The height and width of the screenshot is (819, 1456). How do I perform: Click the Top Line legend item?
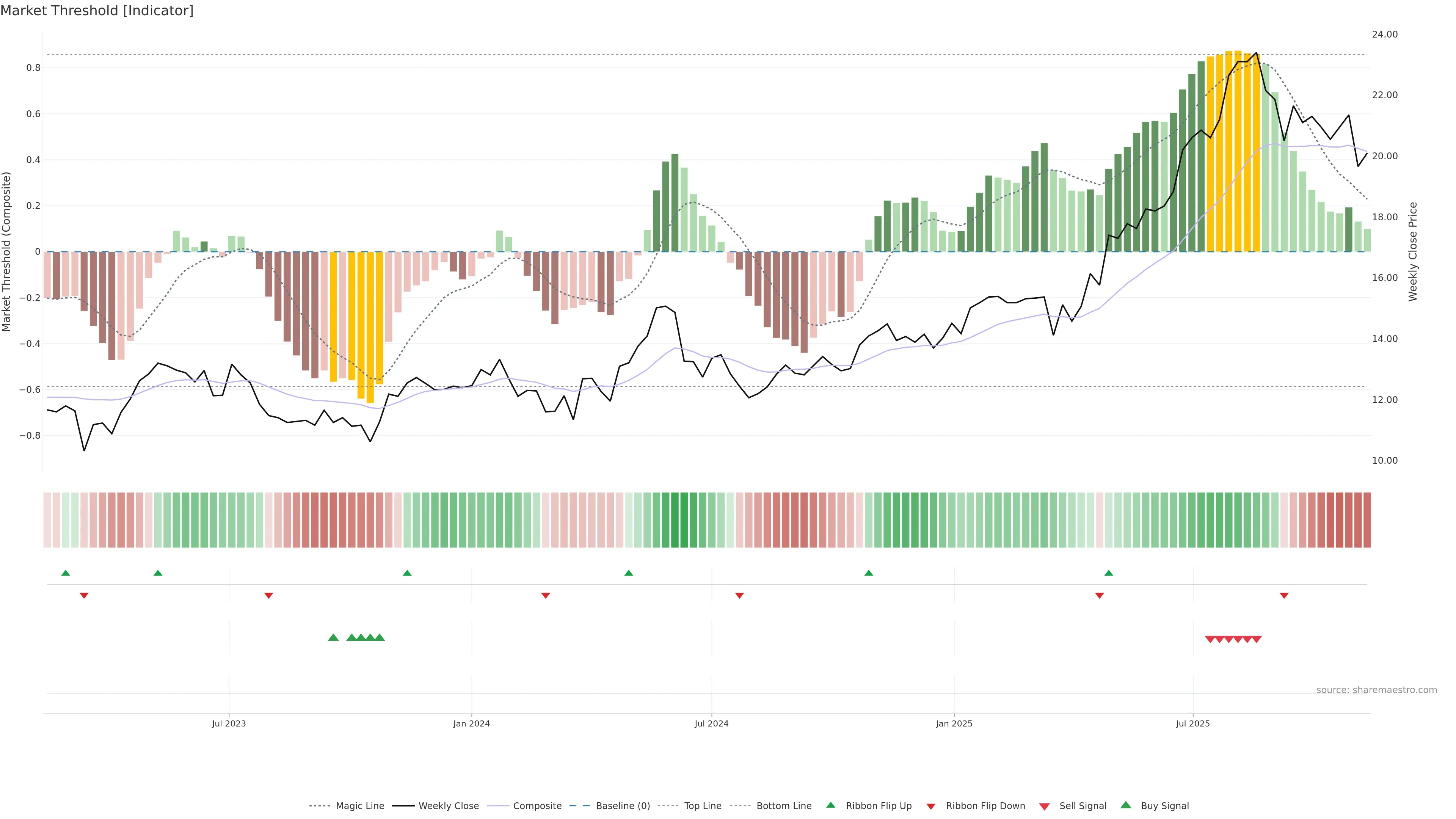[x=703, y=805]
